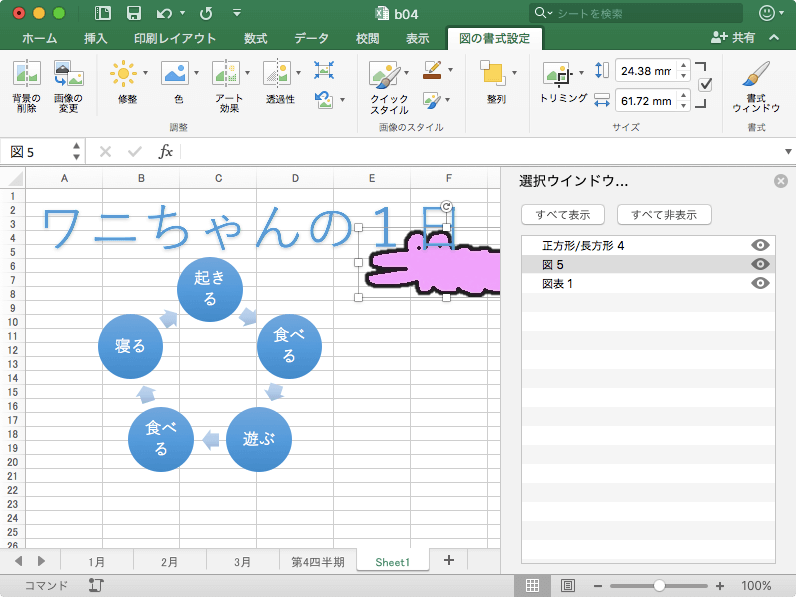
Task: Expand the Transparency dropdown arrow
Action: point(298,73)
